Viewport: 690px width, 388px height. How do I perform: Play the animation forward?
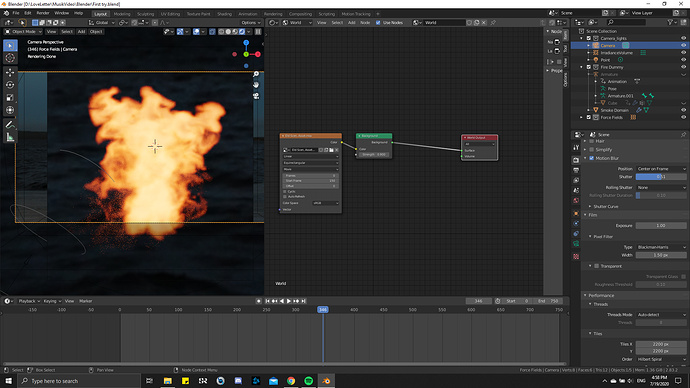tap(289, 301)
